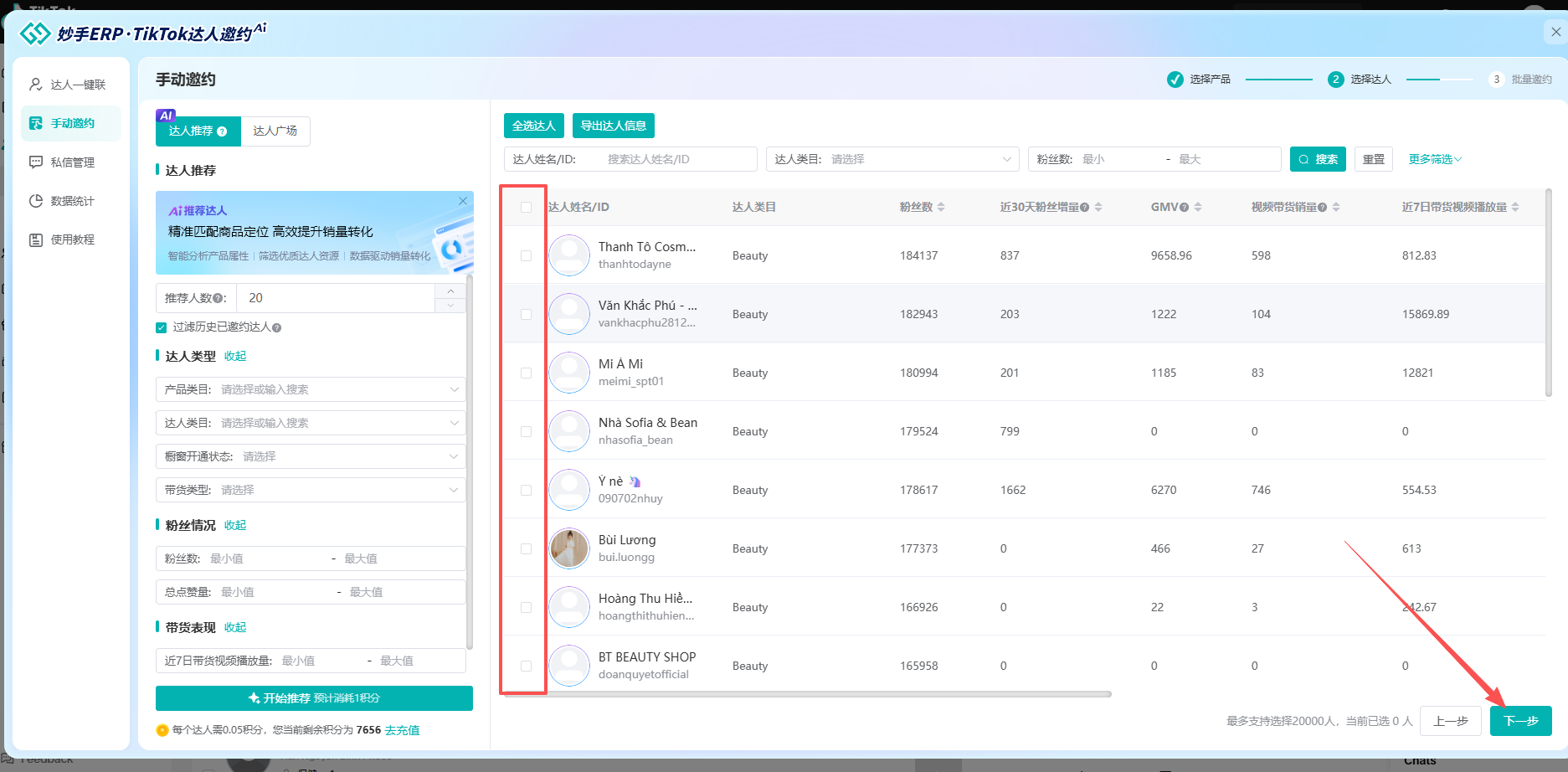Open 达人类目 filter dropdown above table
Viewport: 1568px width, 772px height.
pyautogui.click(x=892, y=159)
